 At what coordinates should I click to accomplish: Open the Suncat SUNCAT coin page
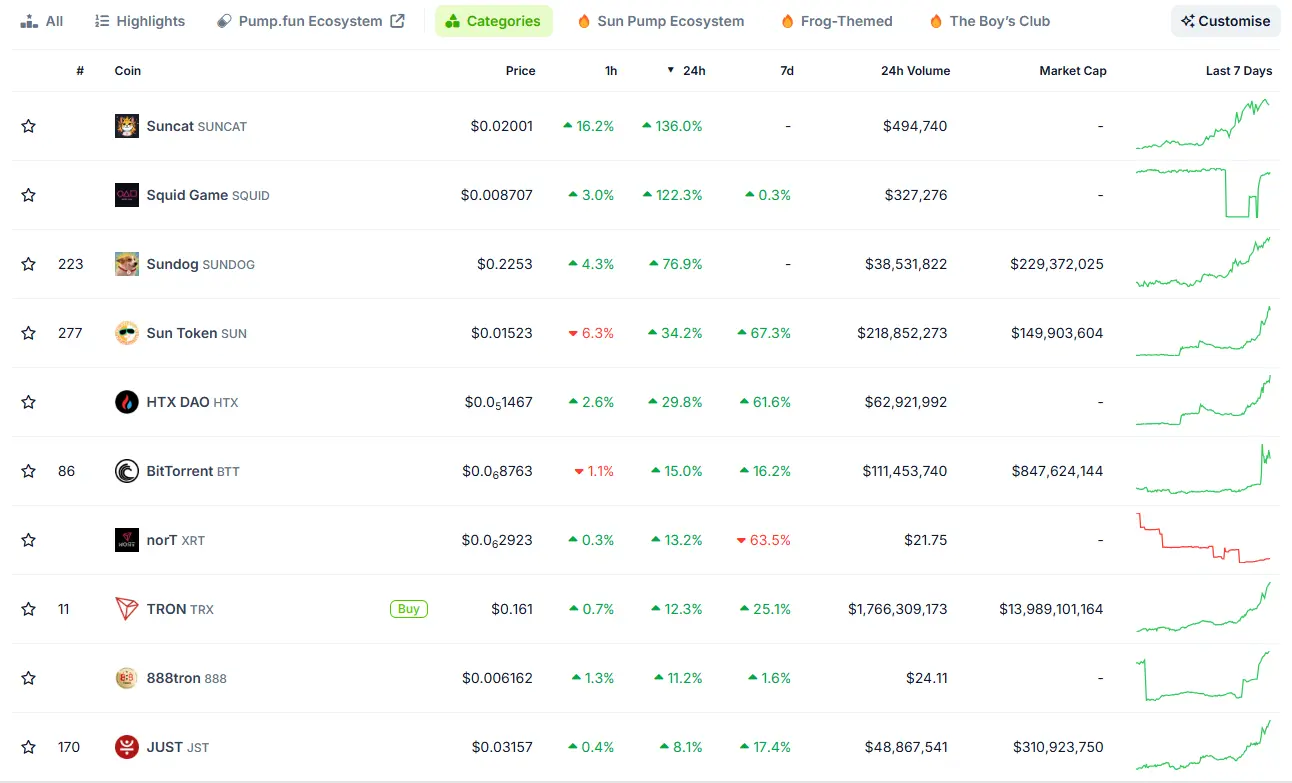coord(197,126)
